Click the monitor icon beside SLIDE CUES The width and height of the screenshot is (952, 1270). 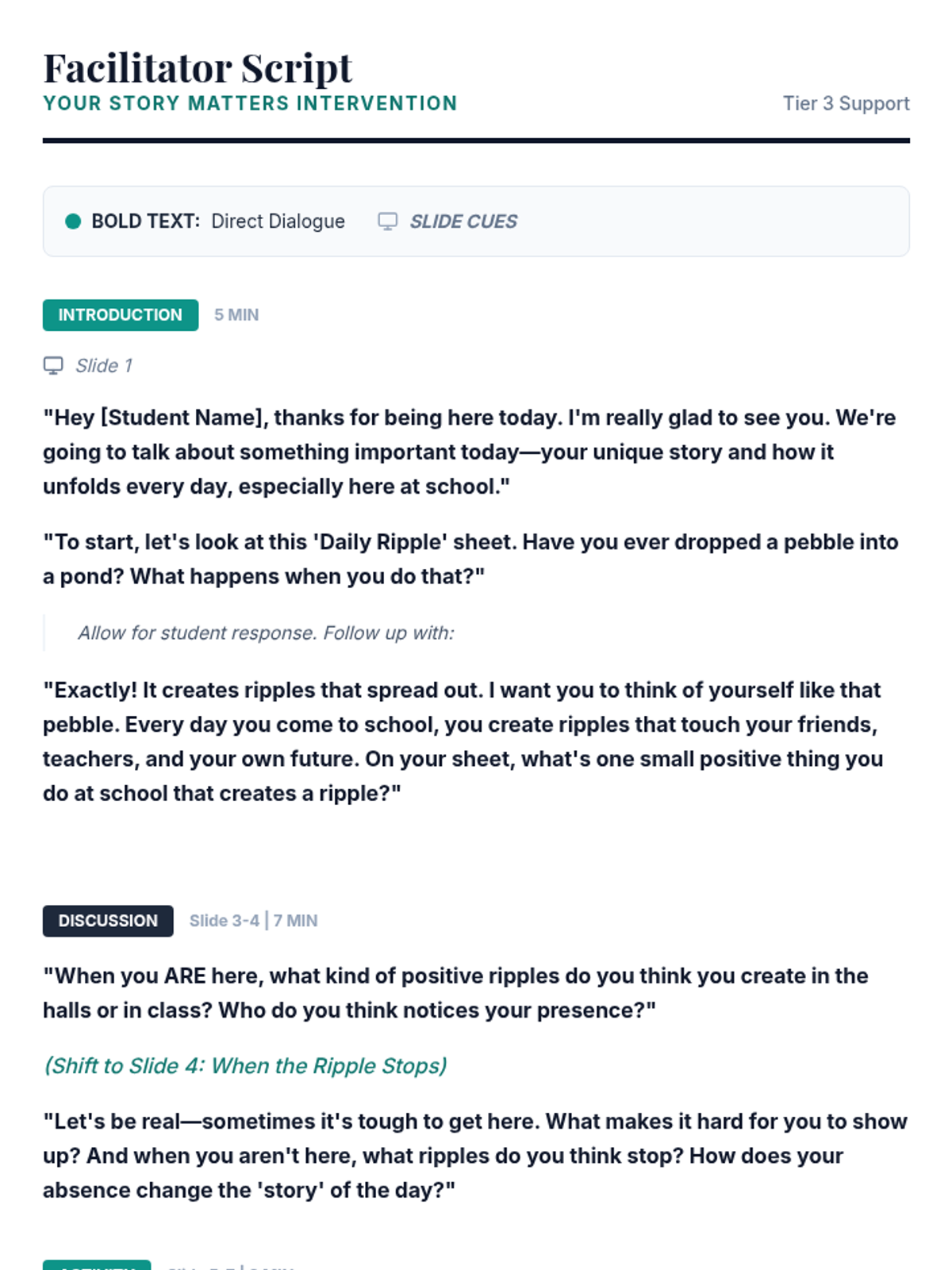pyautogui.click(x=387, y=221)
